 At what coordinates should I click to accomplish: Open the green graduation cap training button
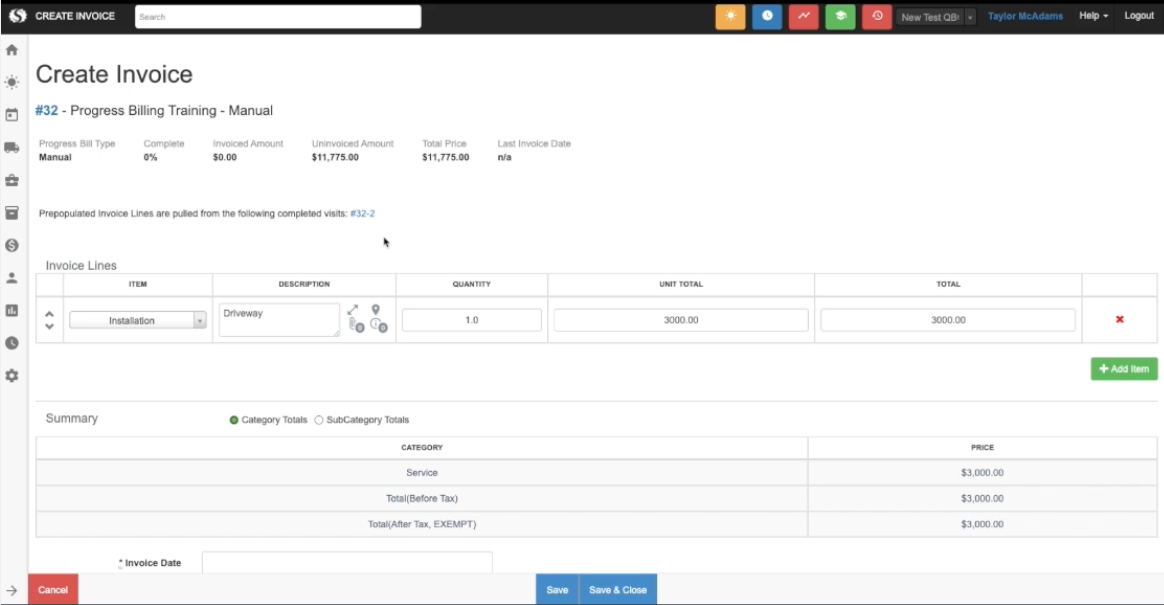click(x=840, y=17)
